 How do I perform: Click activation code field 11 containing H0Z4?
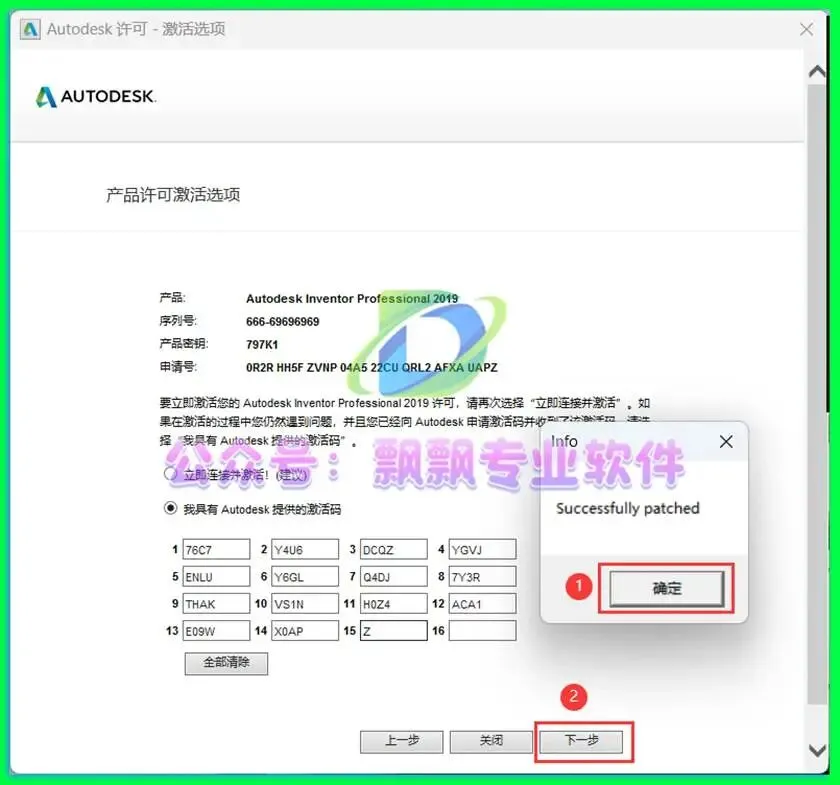coord(394,603)
